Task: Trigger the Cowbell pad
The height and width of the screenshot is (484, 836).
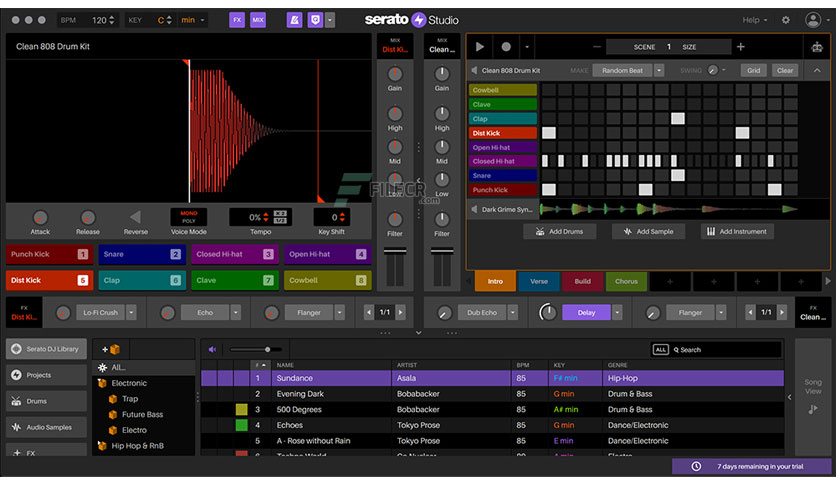Action: [x=327, y=280]
